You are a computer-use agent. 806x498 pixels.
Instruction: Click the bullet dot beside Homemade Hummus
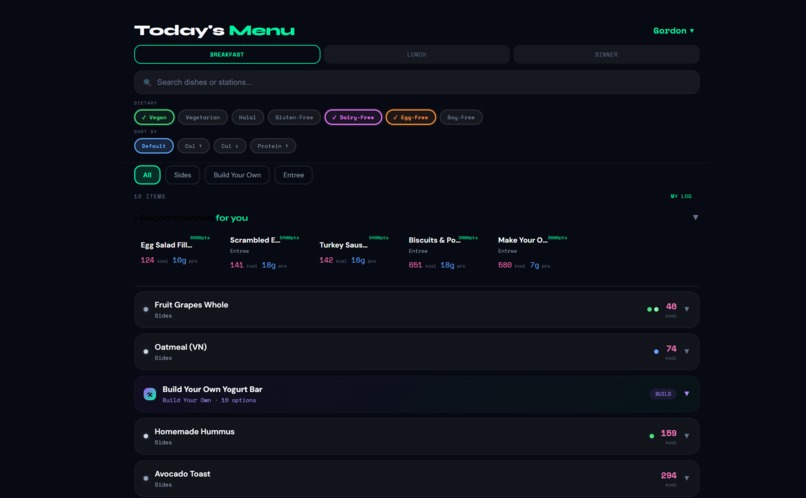click(145, 436)
